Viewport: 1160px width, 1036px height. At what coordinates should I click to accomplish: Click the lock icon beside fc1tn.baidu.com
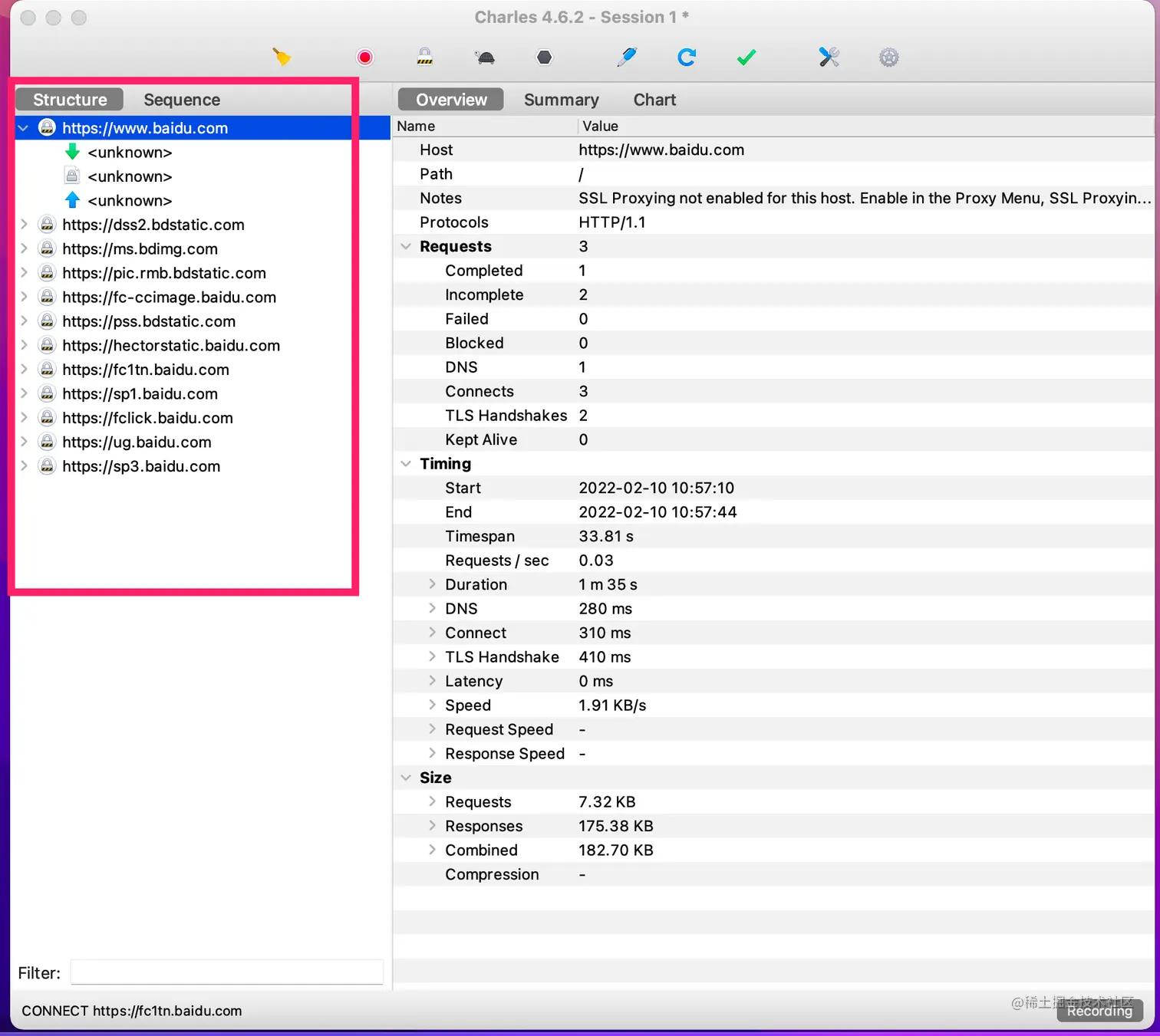click(x=47, y=370)
